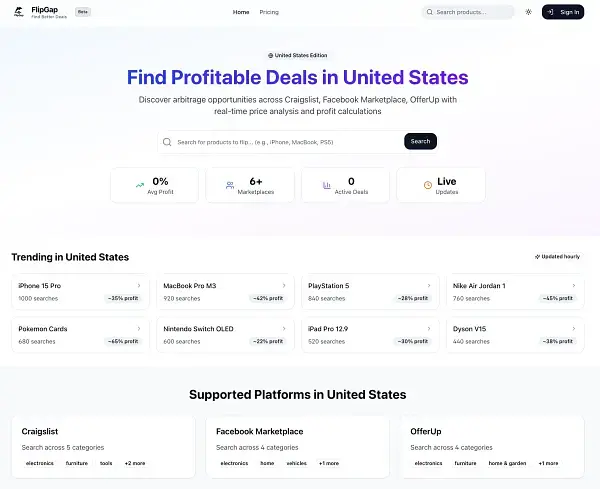Image resolution: width=600 pixels, height=489 pixels.
Task: Open the Home nav tab
Action: coord(241,12)
